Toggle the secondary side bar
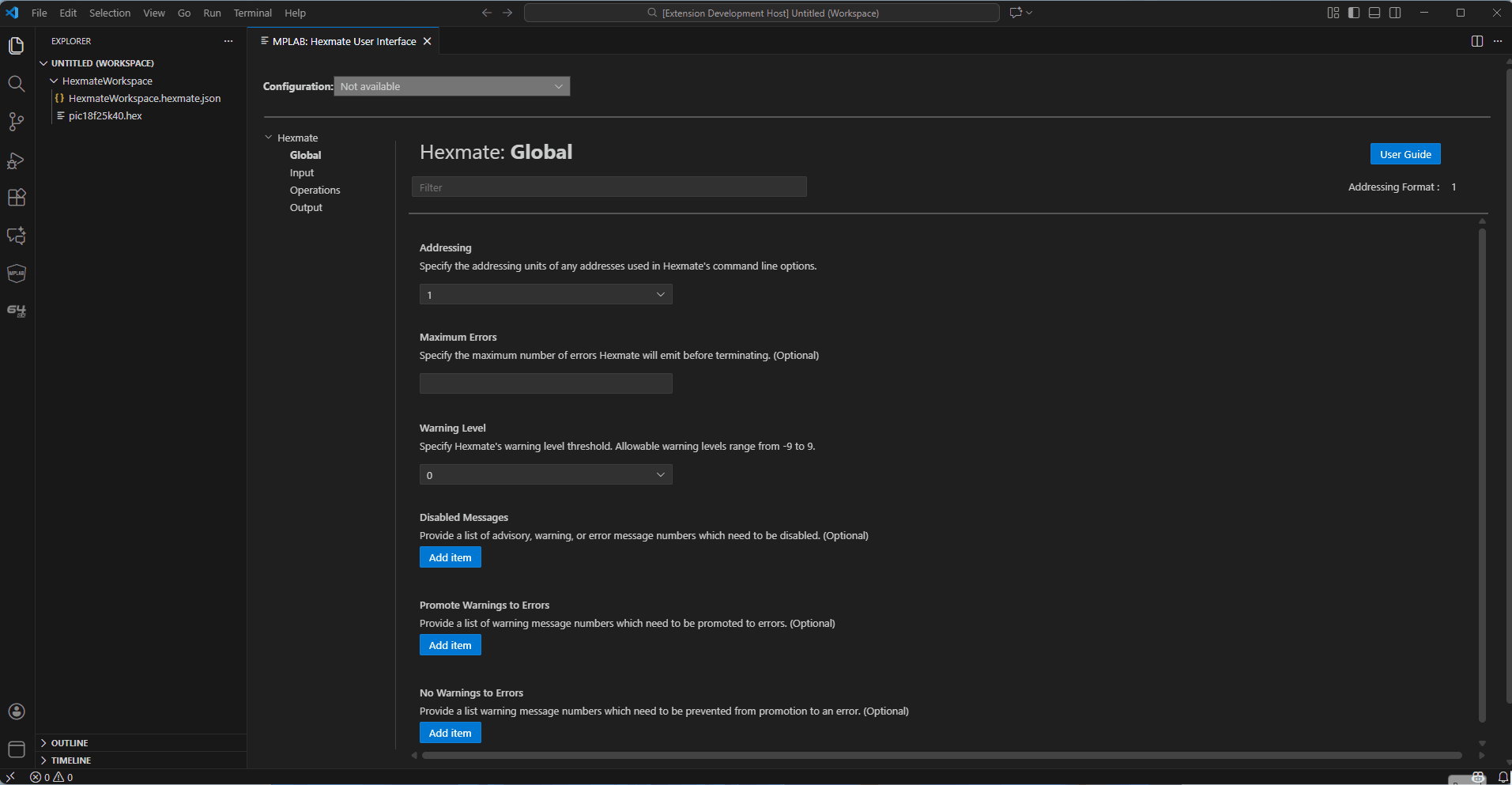Viewport: 1512px width, 785px height. (x=1394, y=13)
